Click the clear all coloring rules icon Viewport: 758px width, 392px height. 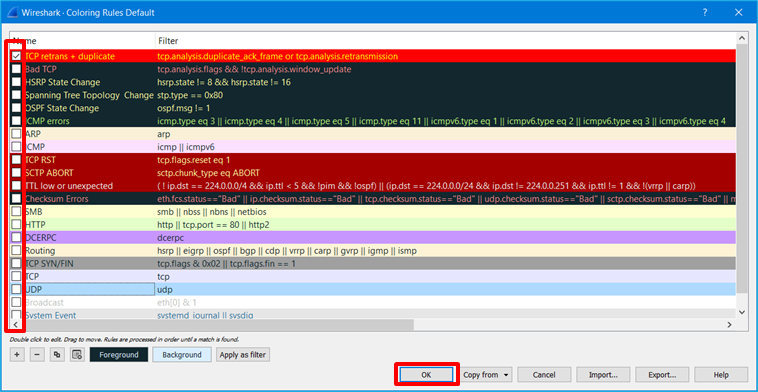click(x=77, y=355)
